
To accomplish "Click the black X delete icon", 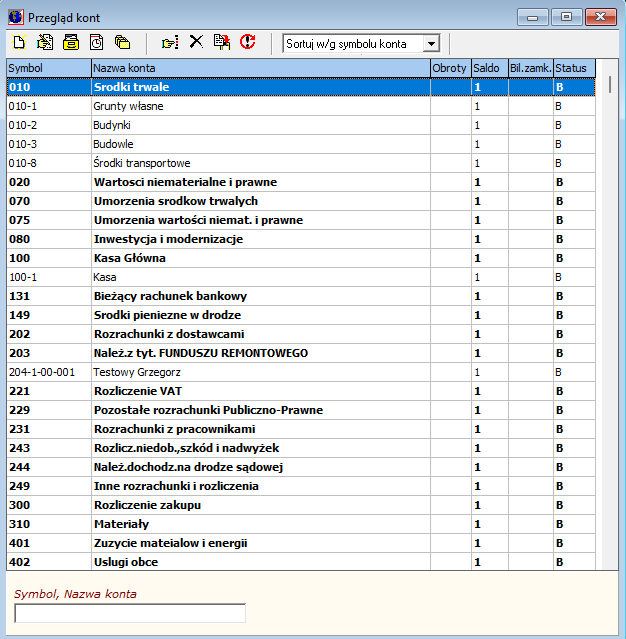I will click(196, 42).
